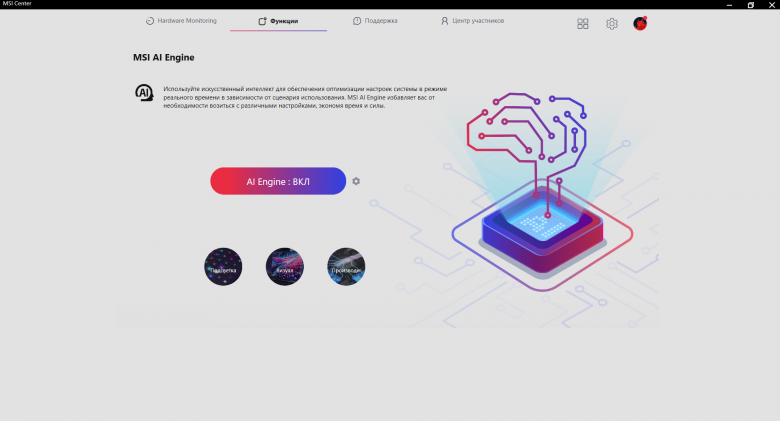Close the MSI Center window
780x421 pixels.
coord(772,5)
